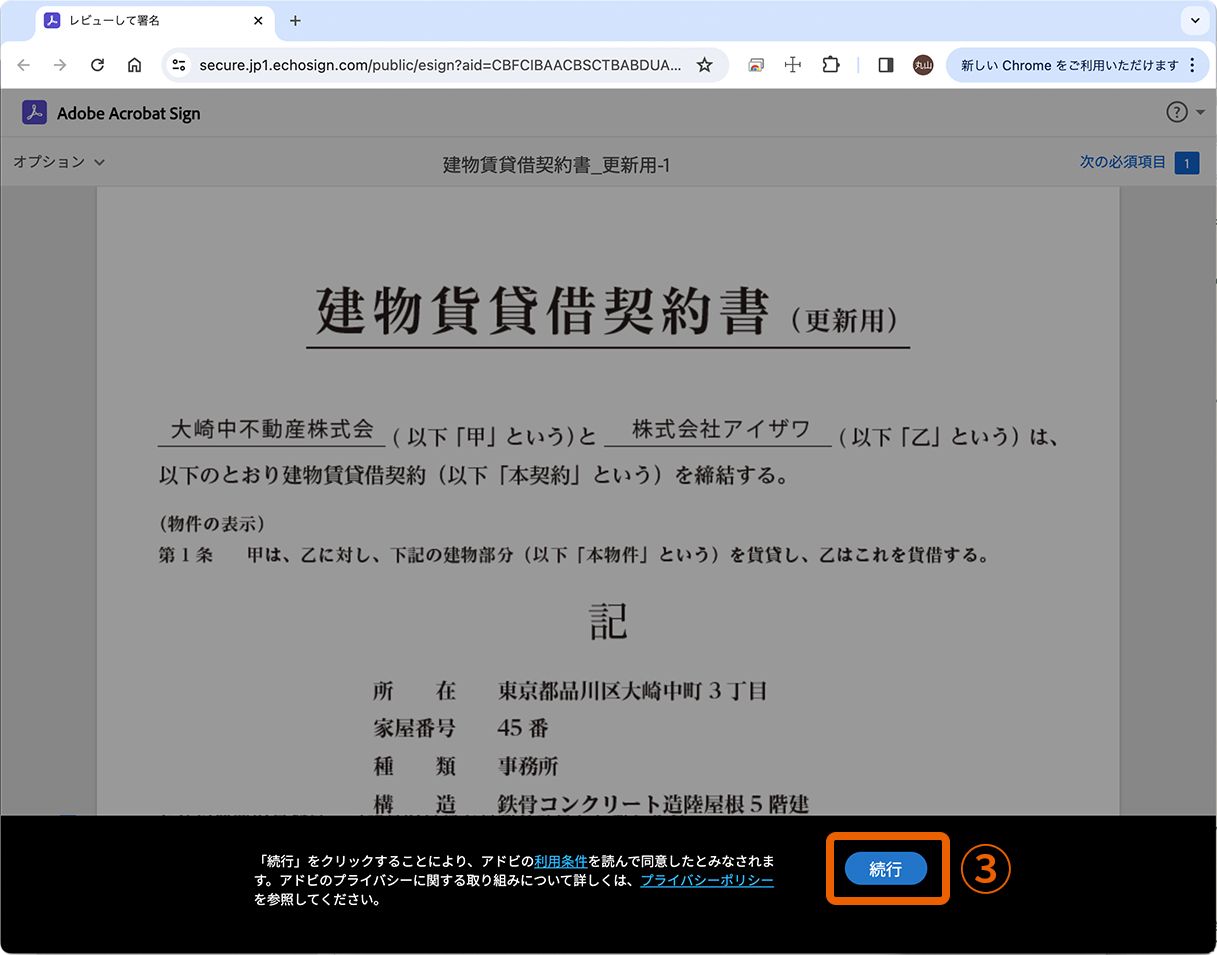Expand the tab search dropdown arrow
1217x955 pixels.
point(1194,20)
